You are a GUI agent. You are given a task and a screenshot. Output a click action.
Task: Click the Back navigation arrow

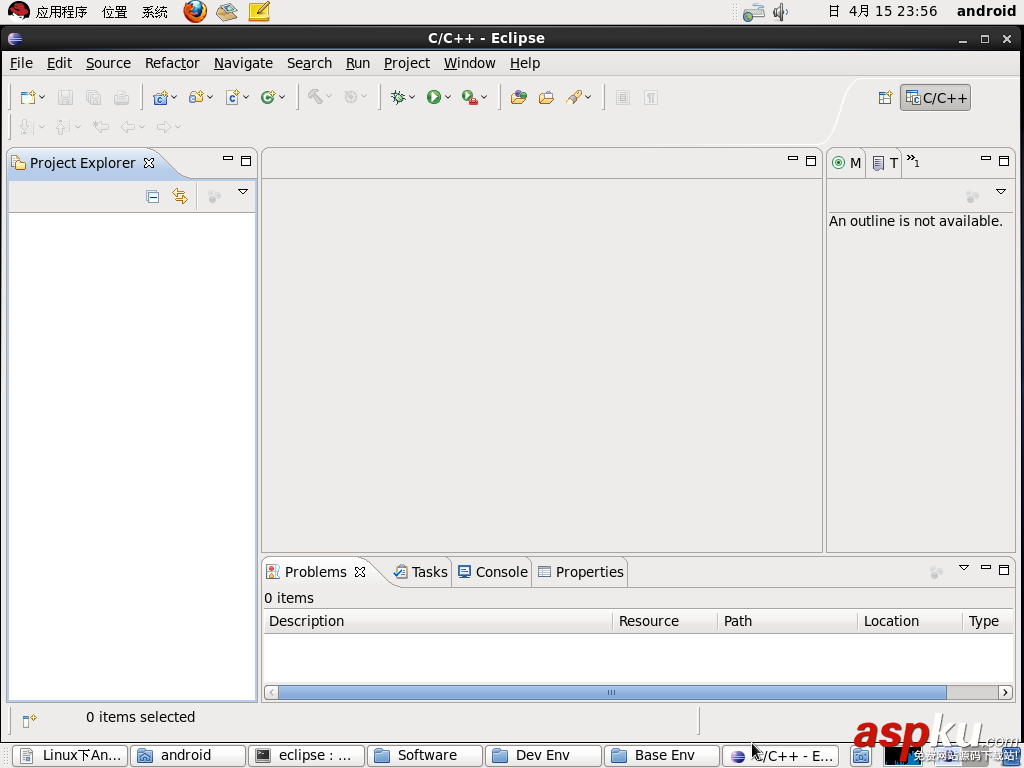[x=128, y=127]
